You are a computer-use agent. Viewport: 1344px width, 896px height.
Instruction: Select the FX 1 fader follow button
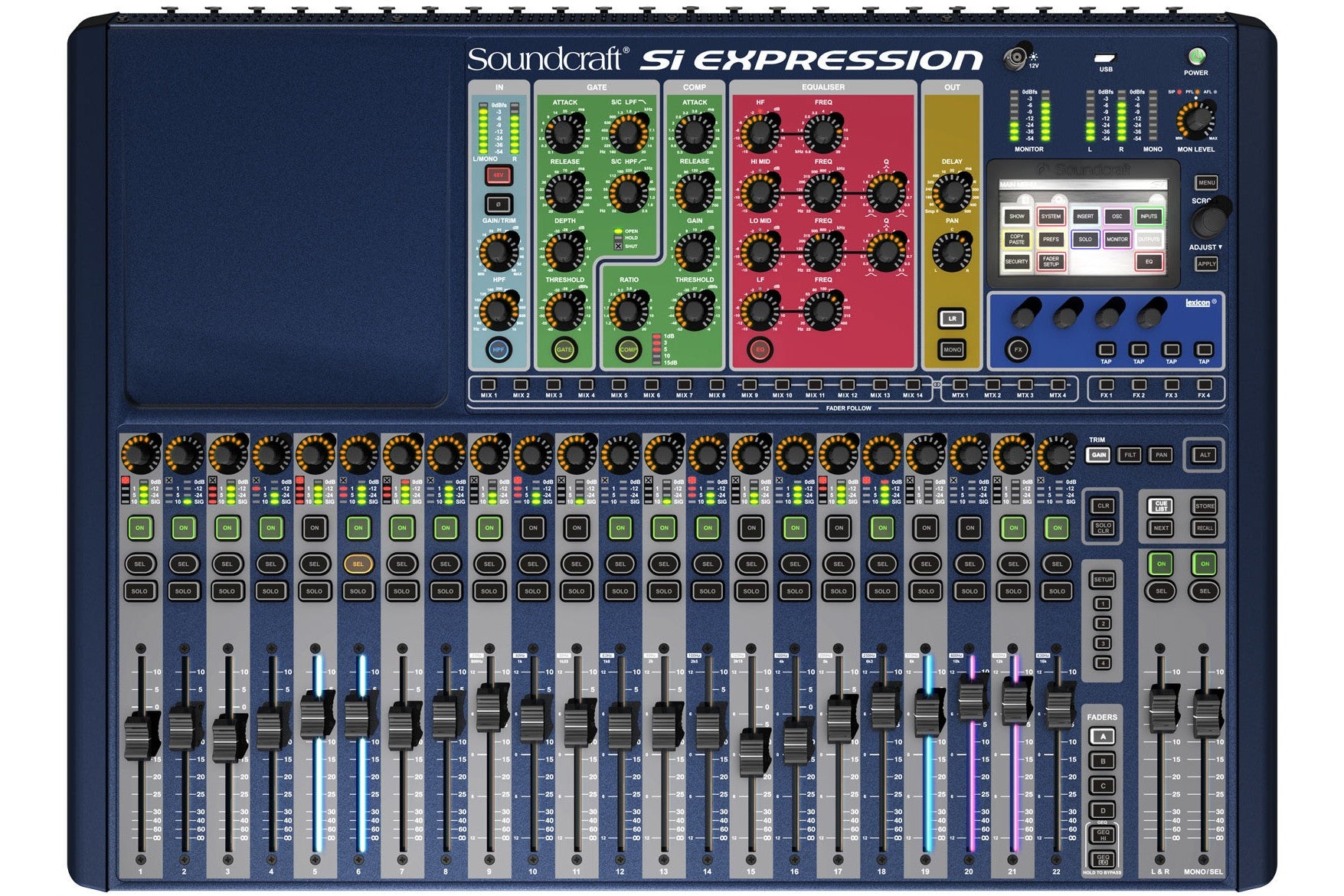1107,385
